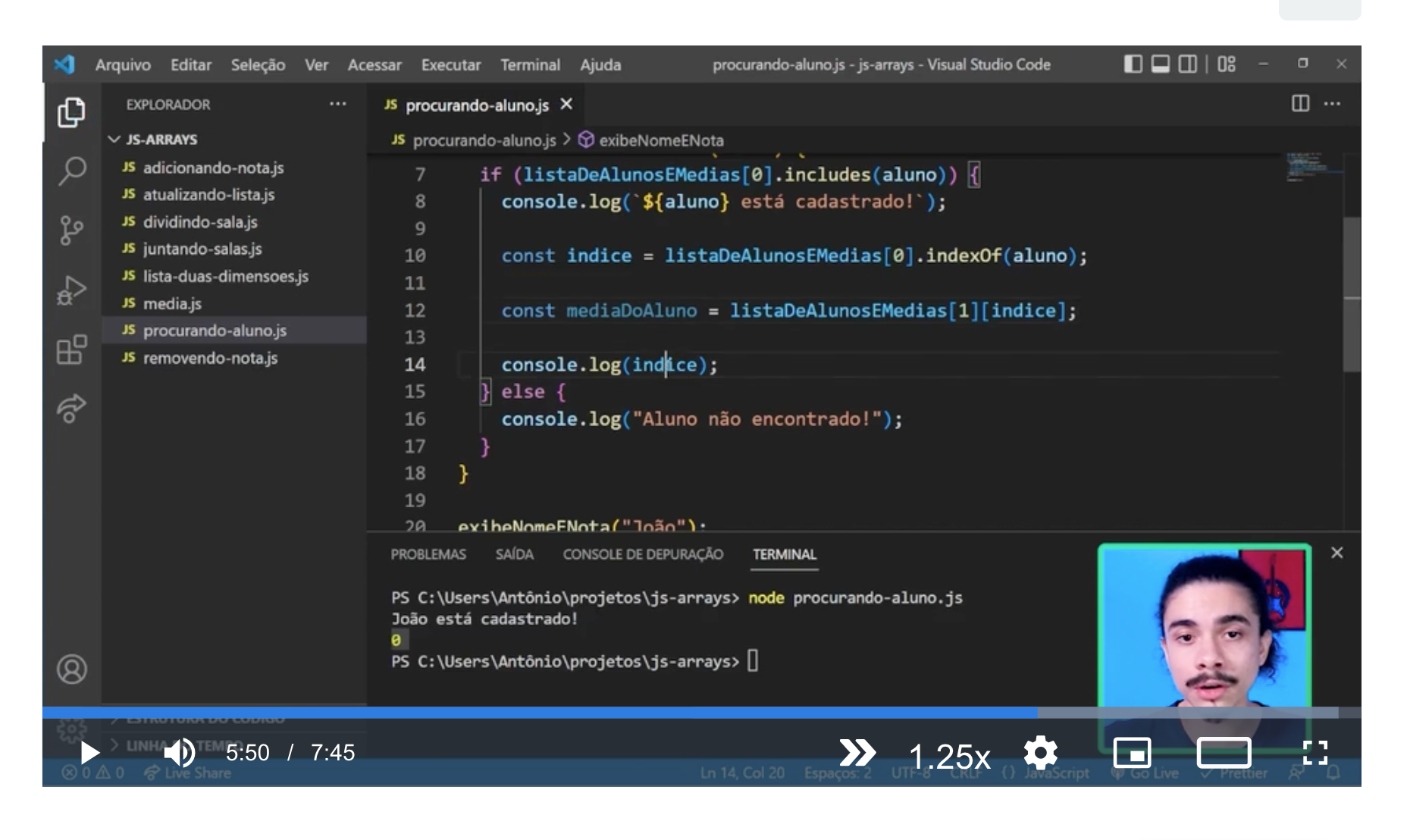This screenshot has width=1407, height=840.
Task: Switch to the SAÍDA panel tab
Action: (x=515, y=554)
